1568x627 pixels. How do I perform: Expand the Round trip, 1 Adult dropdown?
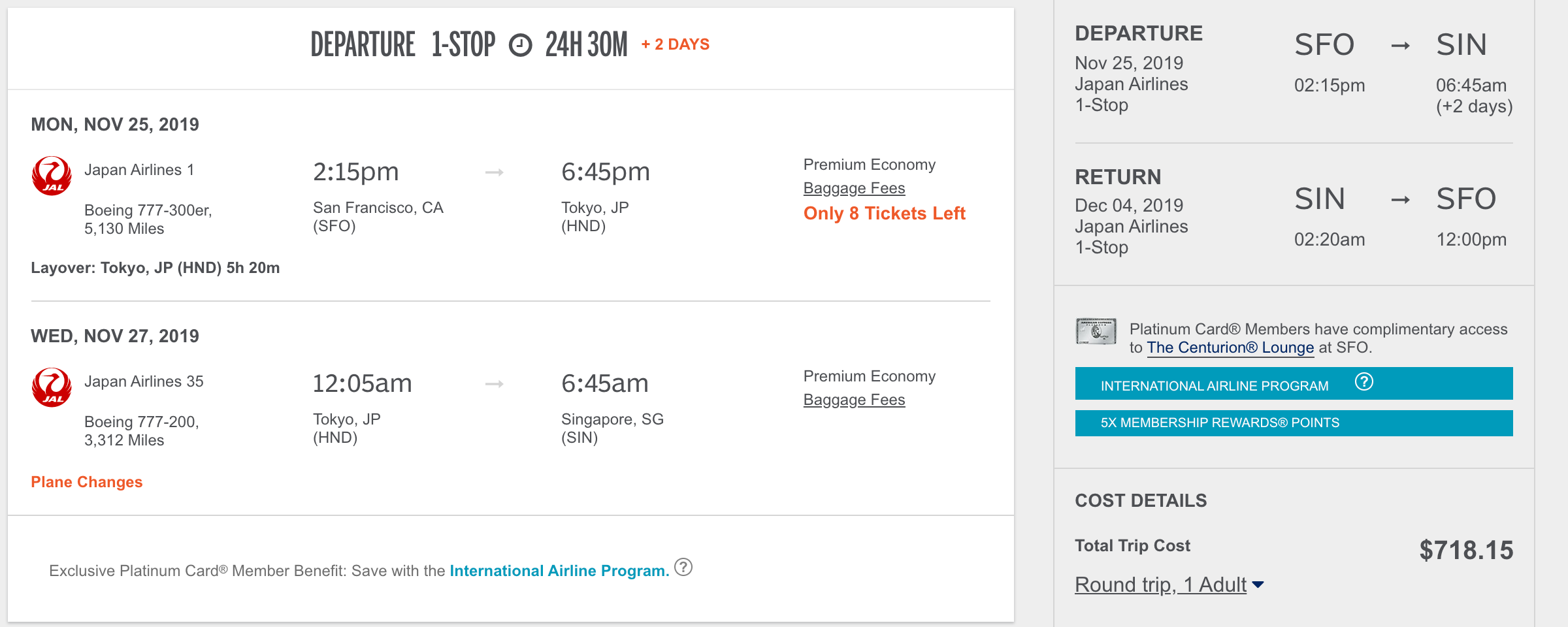[1169, 585]
